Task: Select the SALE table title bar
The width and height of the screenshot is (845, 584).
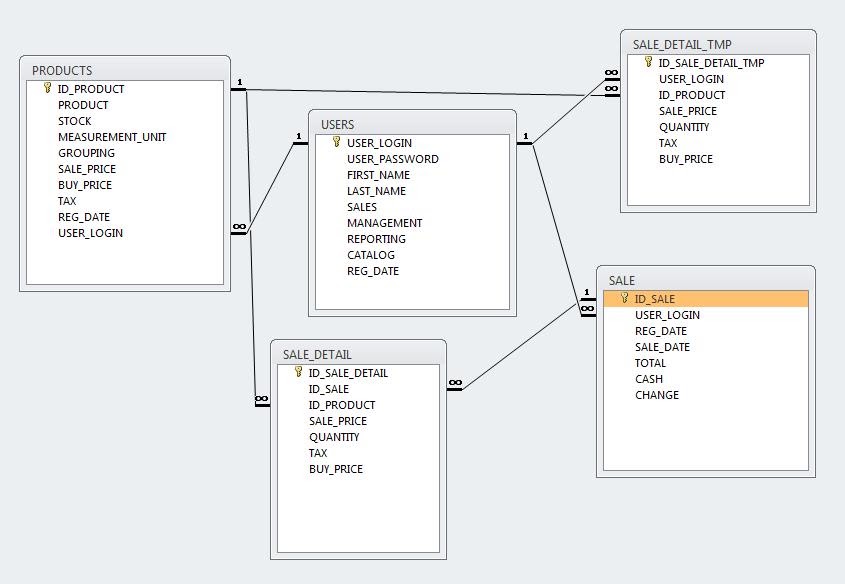Action: point(706,280)
